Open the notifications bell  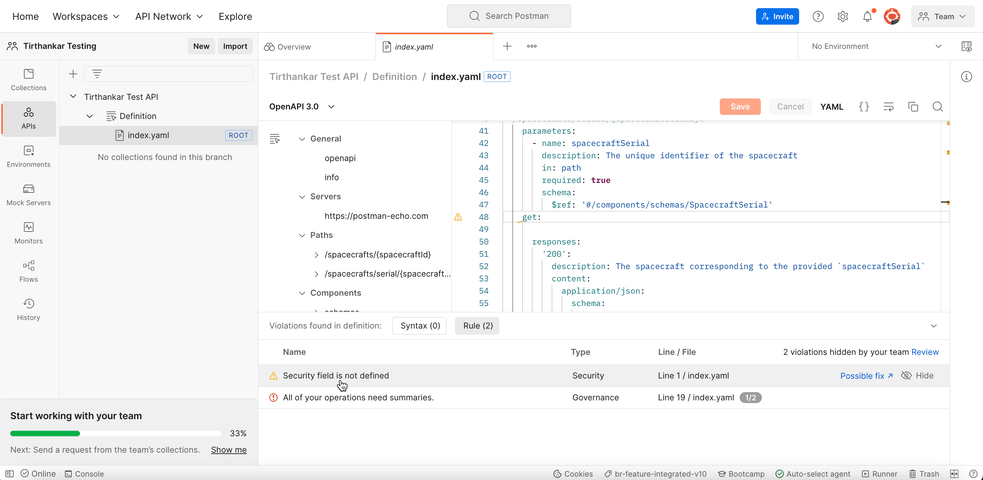pos(868,16)
